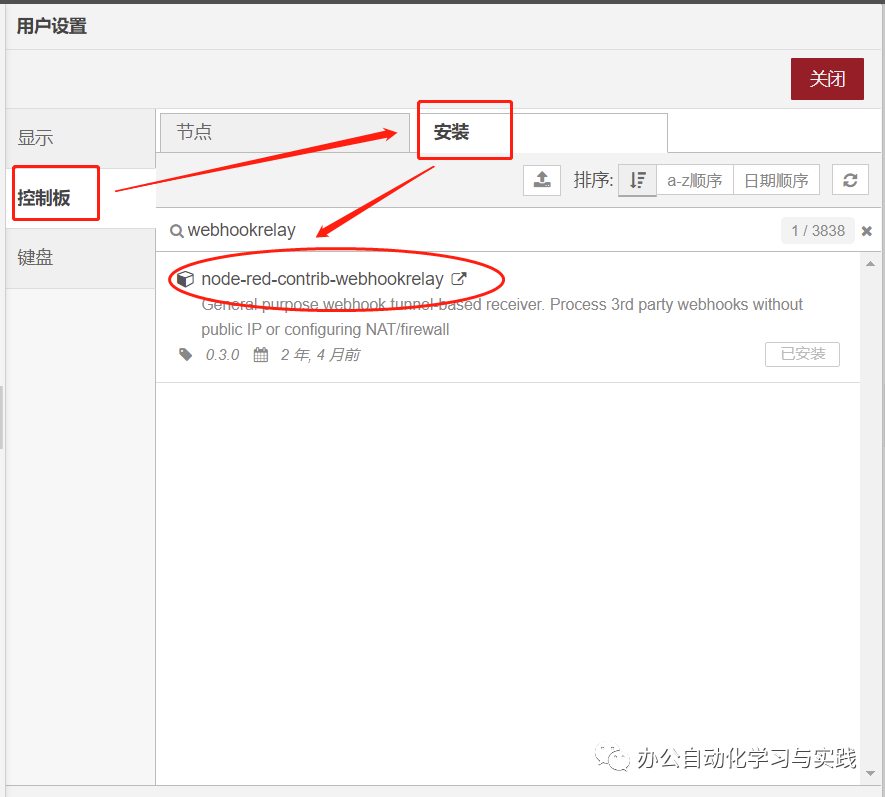The image size is (885, 797).
Task: Select the 控制板 sidebar section
Action: (80, 198)
